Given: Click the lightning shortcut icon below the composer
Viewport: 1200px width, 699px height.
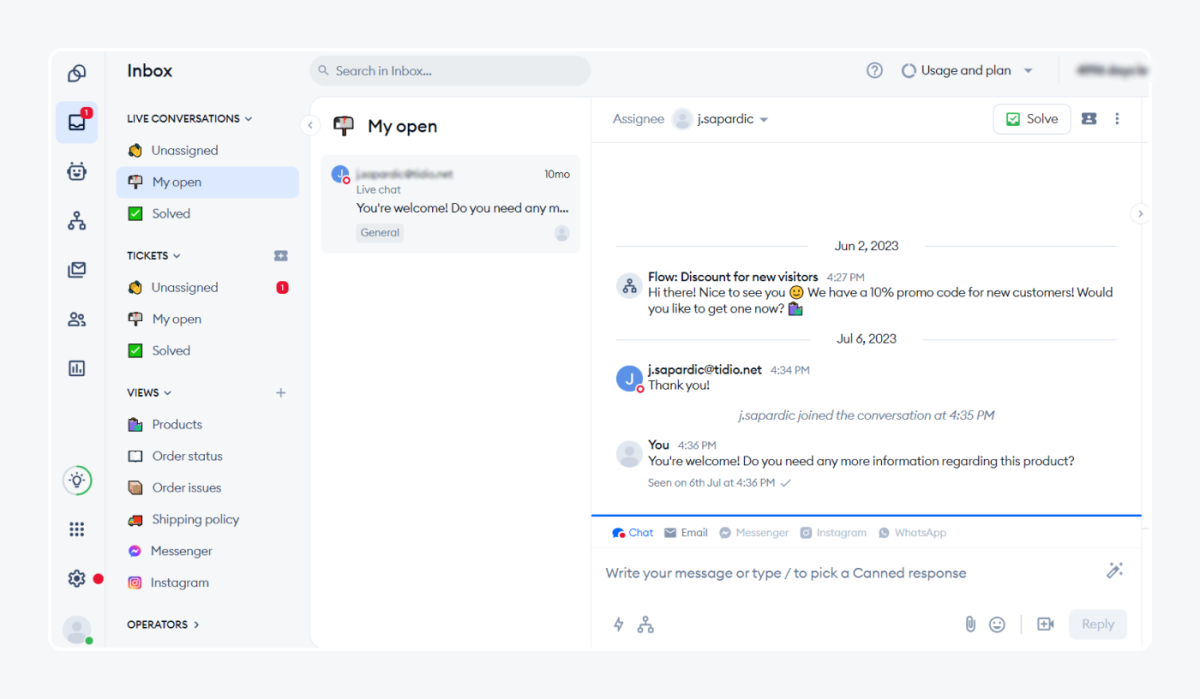Looking at the screenshot, I should [618, 624].
